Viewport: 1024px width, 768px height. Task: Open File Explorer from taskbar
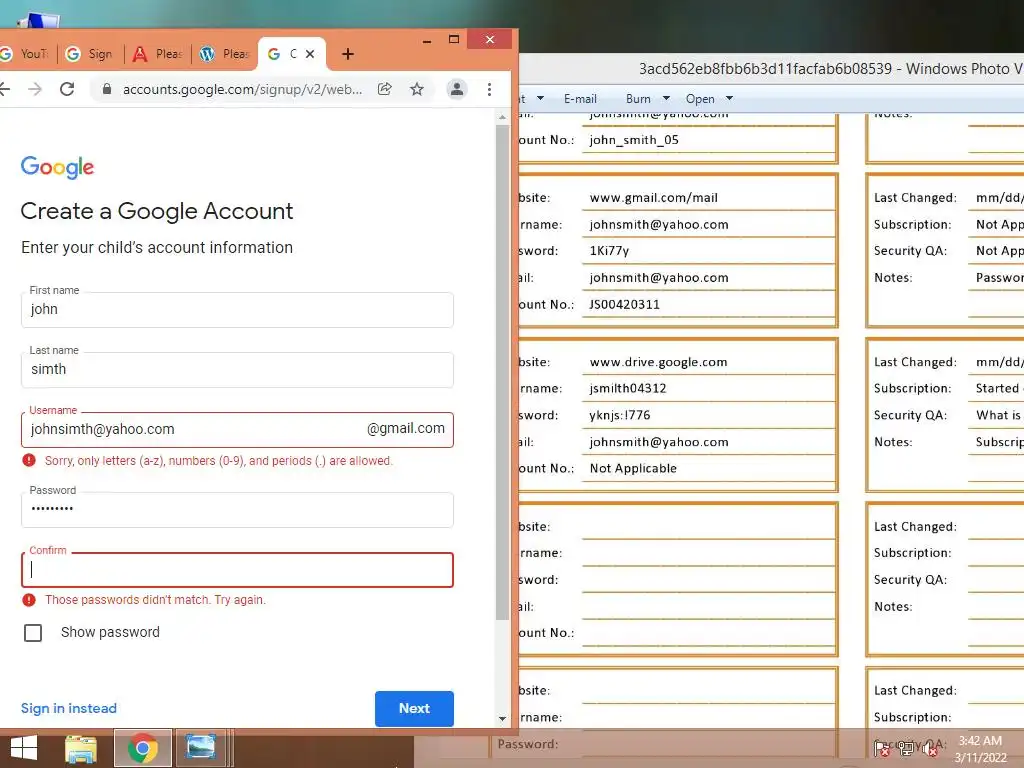click(81, 748)
